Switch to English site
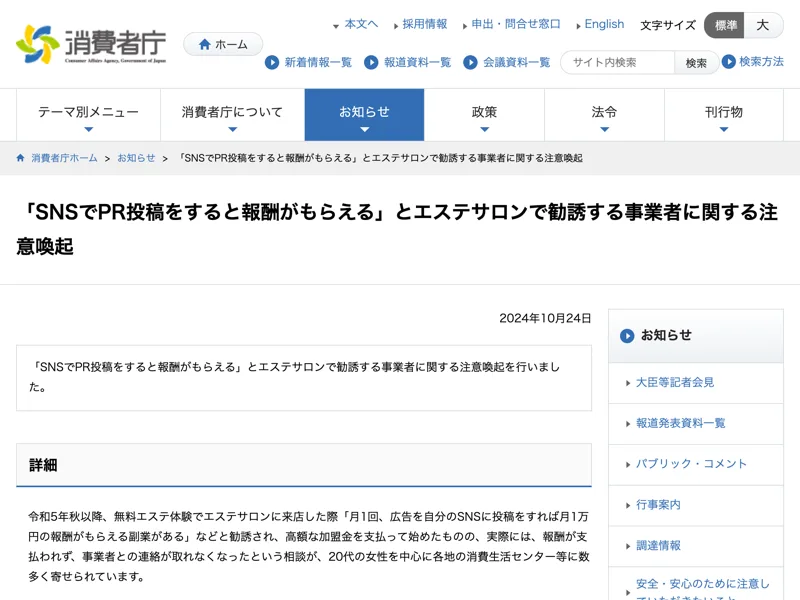Viewport: 800px width, 600px height. [604, 24]
